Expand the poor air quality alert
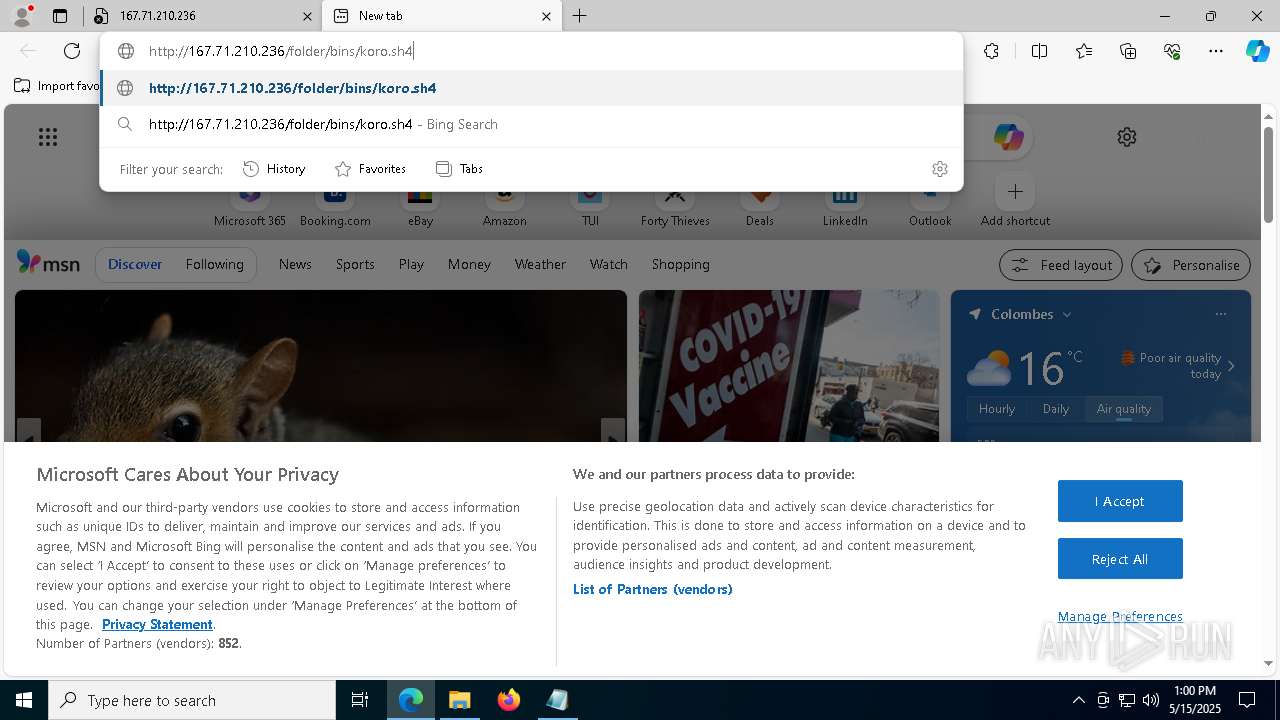Screen dimensions: 1280x720 [1178, 365]
